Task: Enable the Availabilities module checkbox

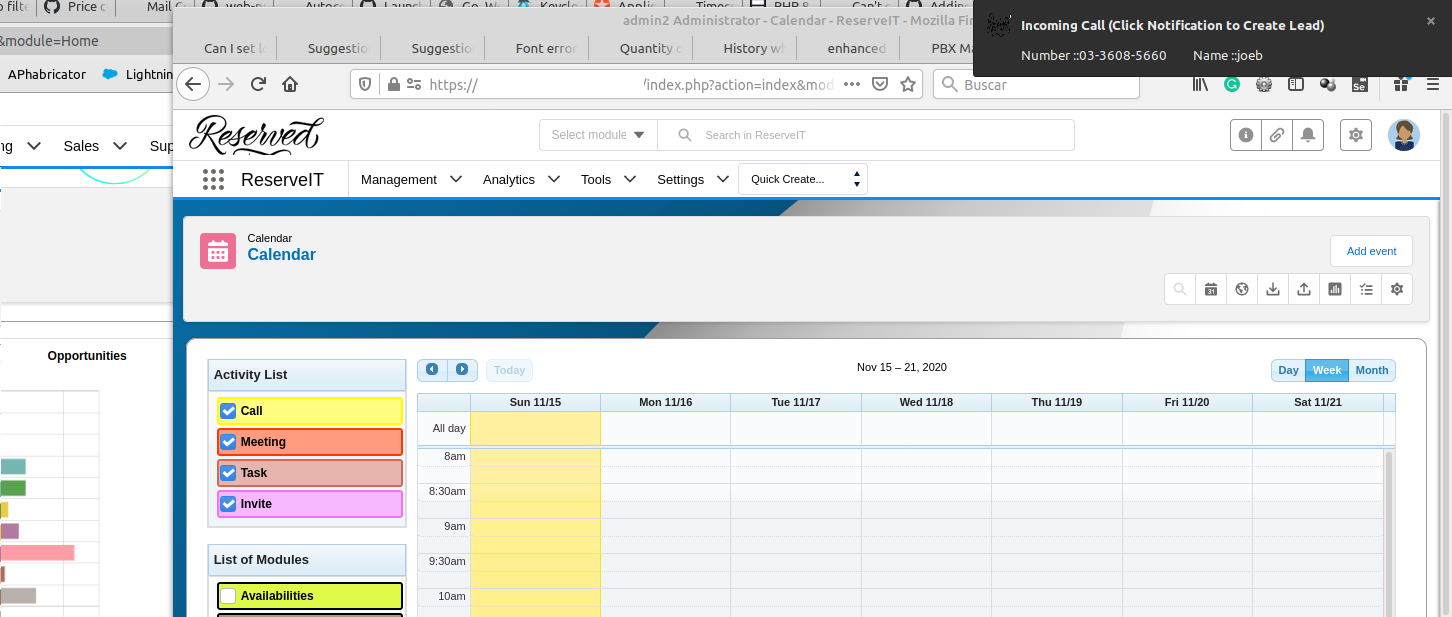Action: pyautogui.click(x=228, y=596)
